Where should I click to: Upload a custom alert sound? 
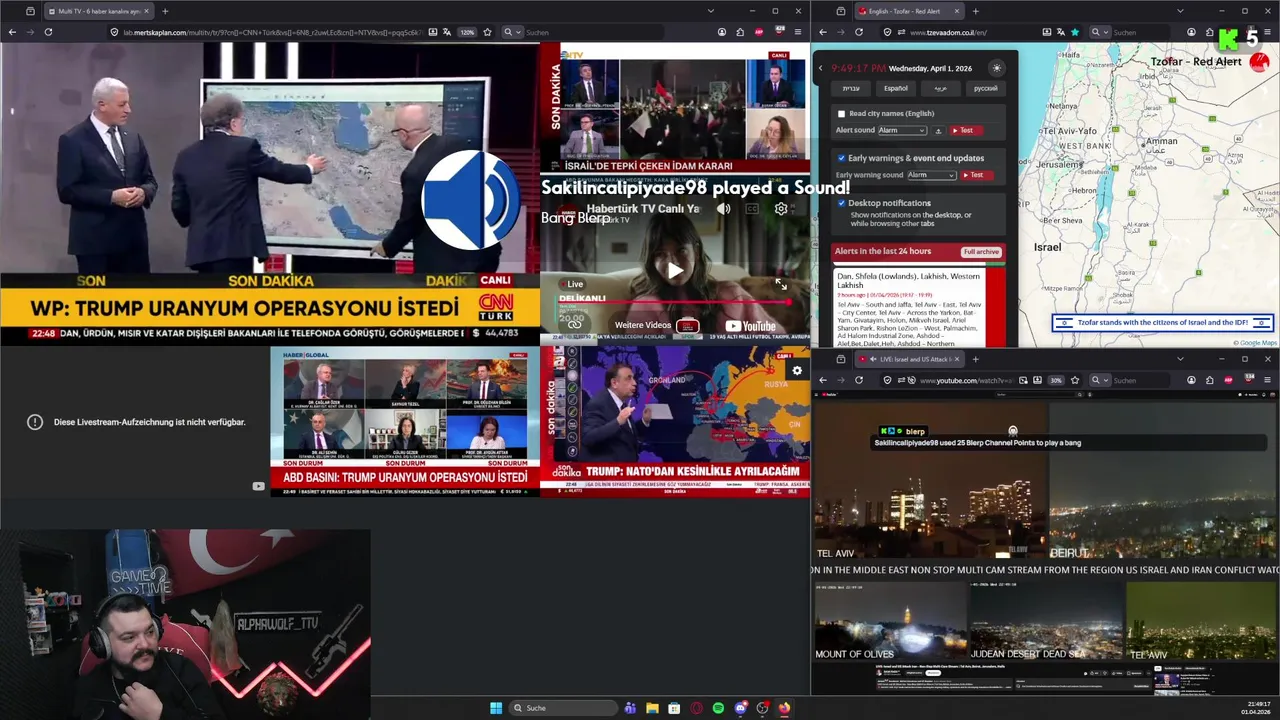pos(938,131)
